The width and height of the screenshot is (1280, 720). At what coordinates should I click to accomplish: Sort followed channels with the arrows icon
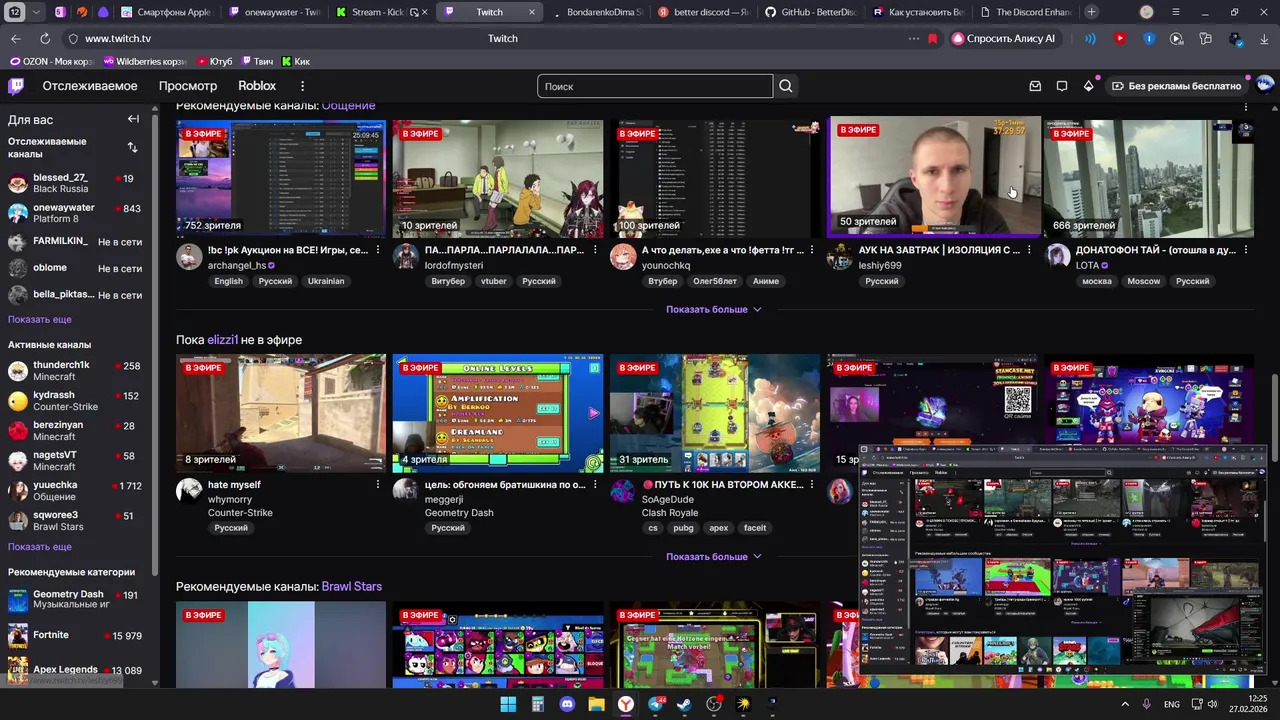pyautogui.click(x=132, y=147)
